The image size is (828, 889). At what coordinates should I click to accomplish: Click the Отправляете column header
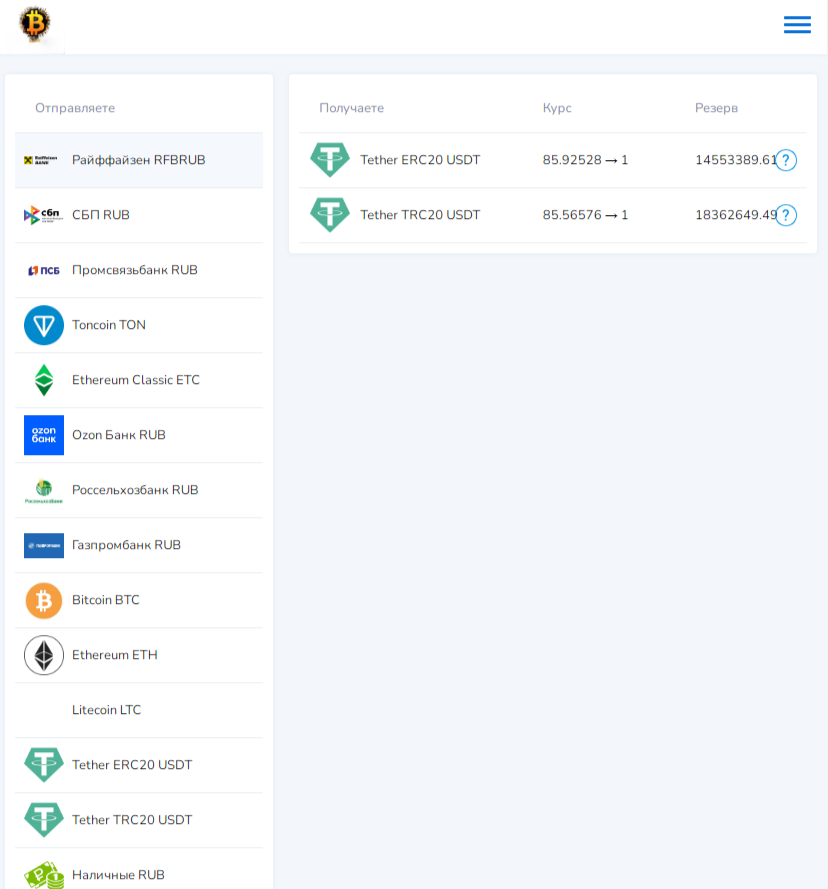click(75, 108)
